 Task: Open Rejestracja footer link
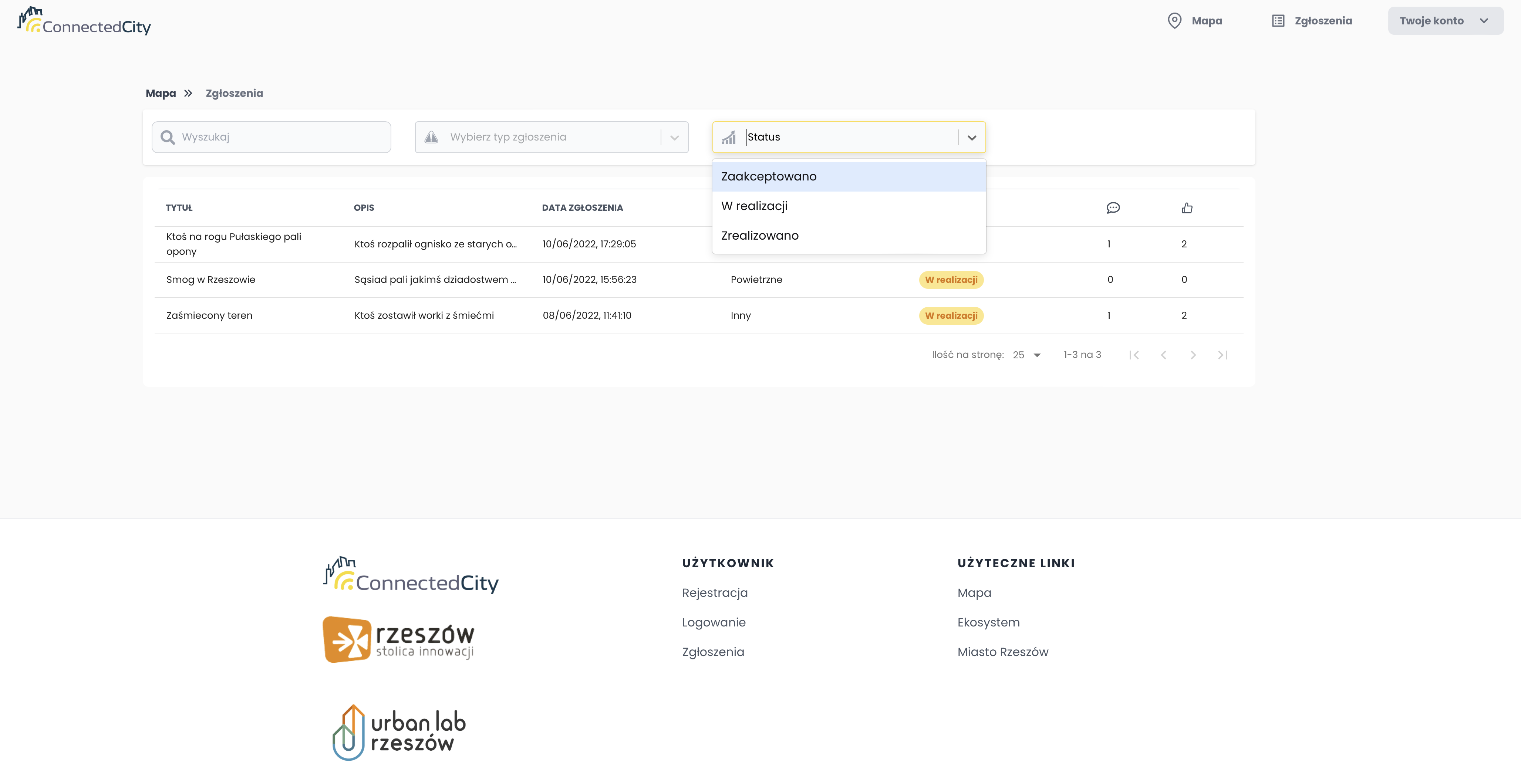pyautogui.click(x=714, y=593)
